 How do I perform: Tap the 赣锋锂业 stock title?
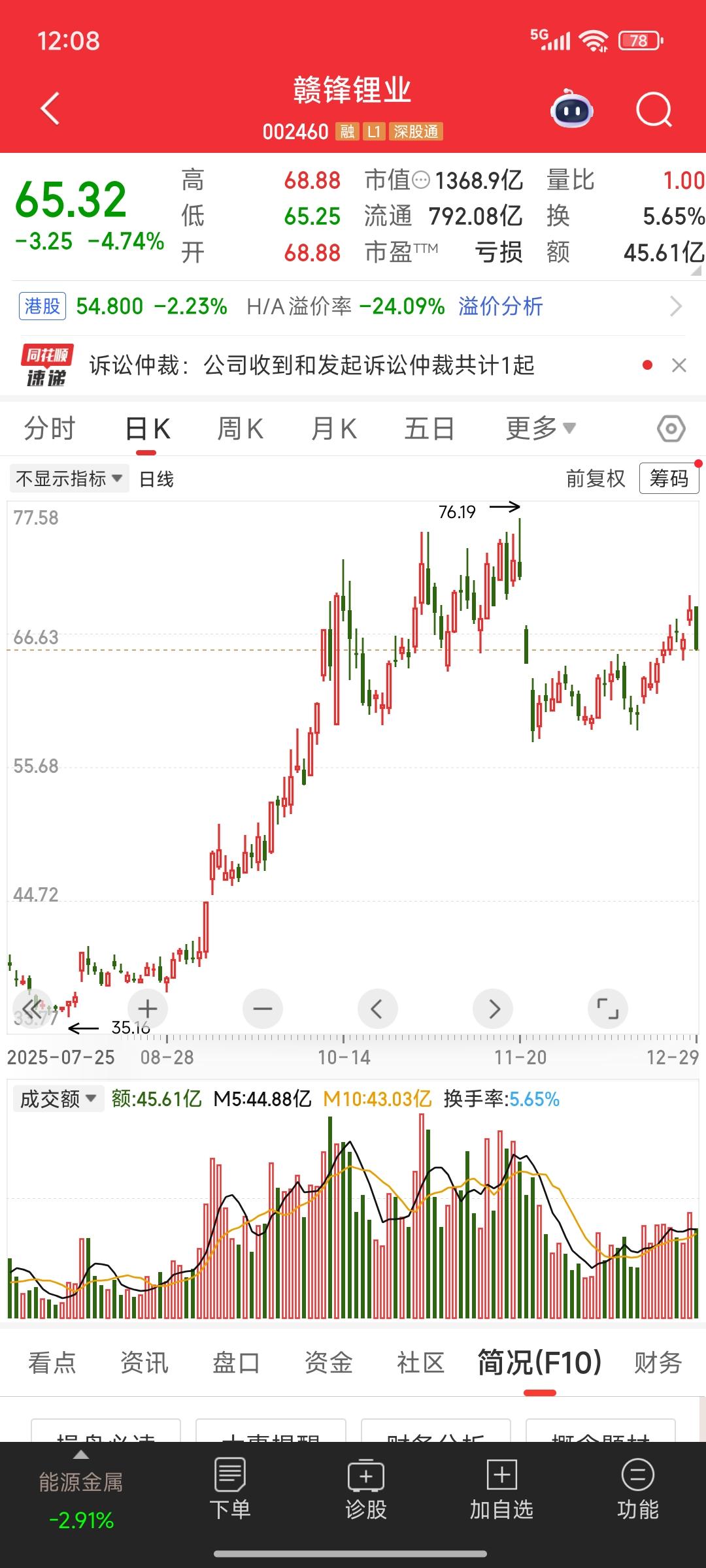352,90
